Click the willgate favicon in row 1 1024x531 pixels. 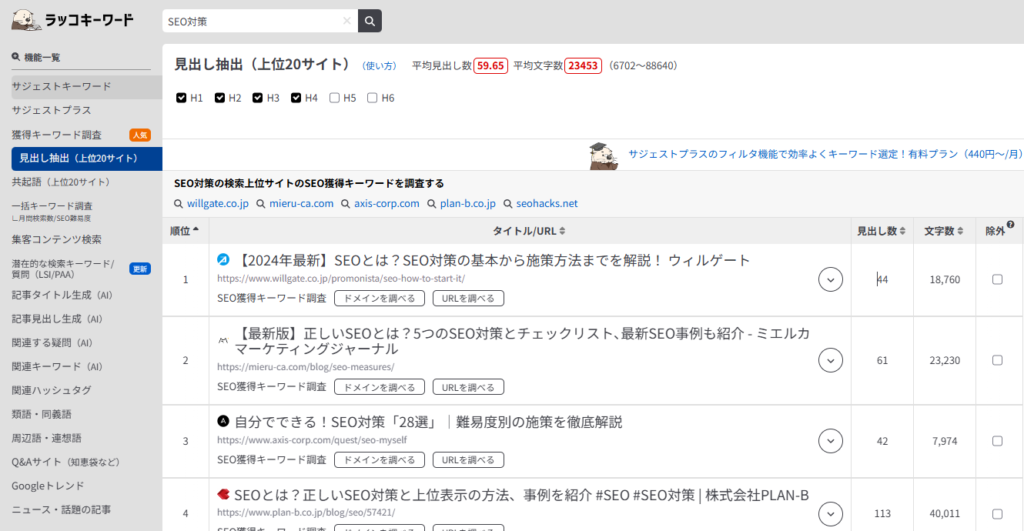point(223,260)
